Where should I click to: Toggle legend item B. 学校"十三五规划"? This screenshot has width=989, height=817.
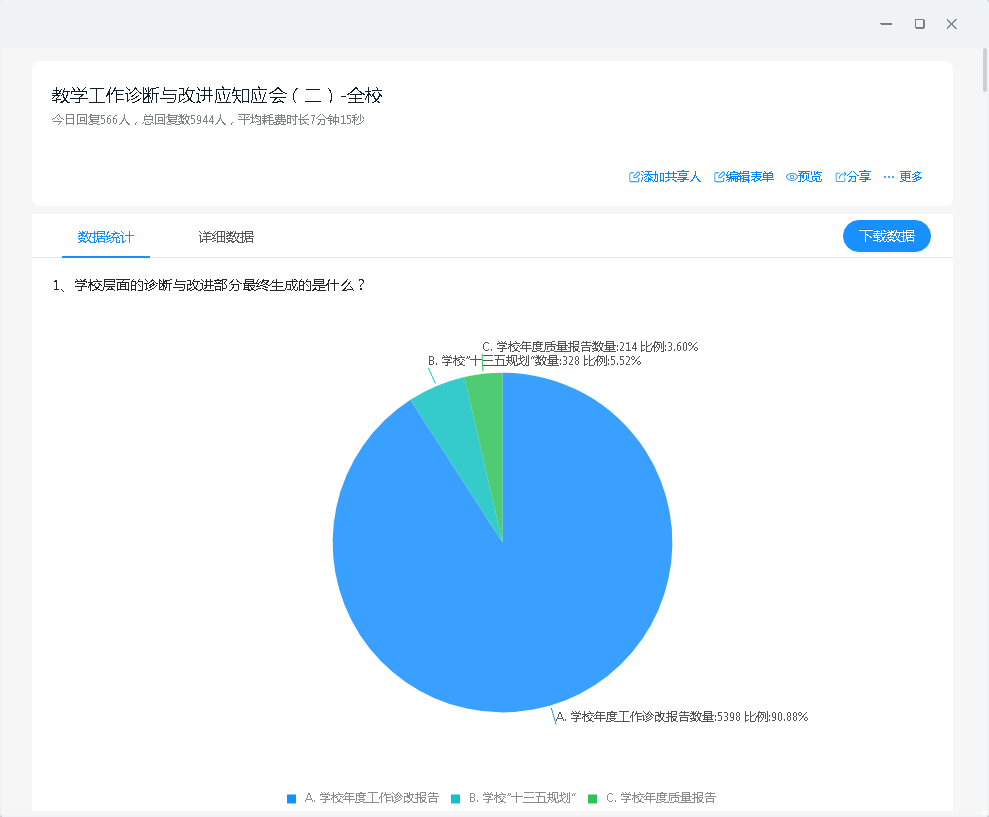514,798
